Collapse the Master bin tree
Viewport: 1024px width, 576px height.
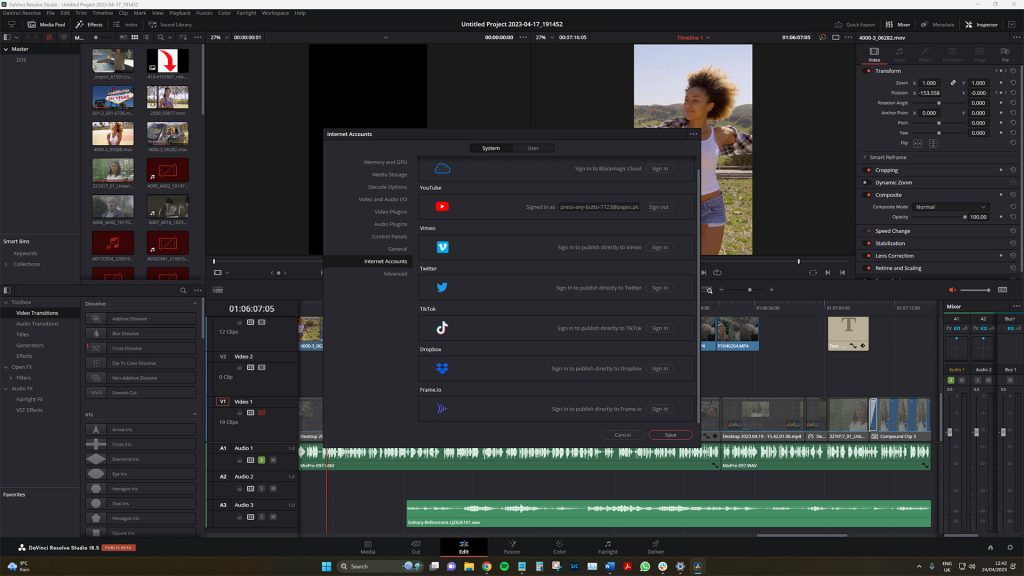click(x=6, y=49)
